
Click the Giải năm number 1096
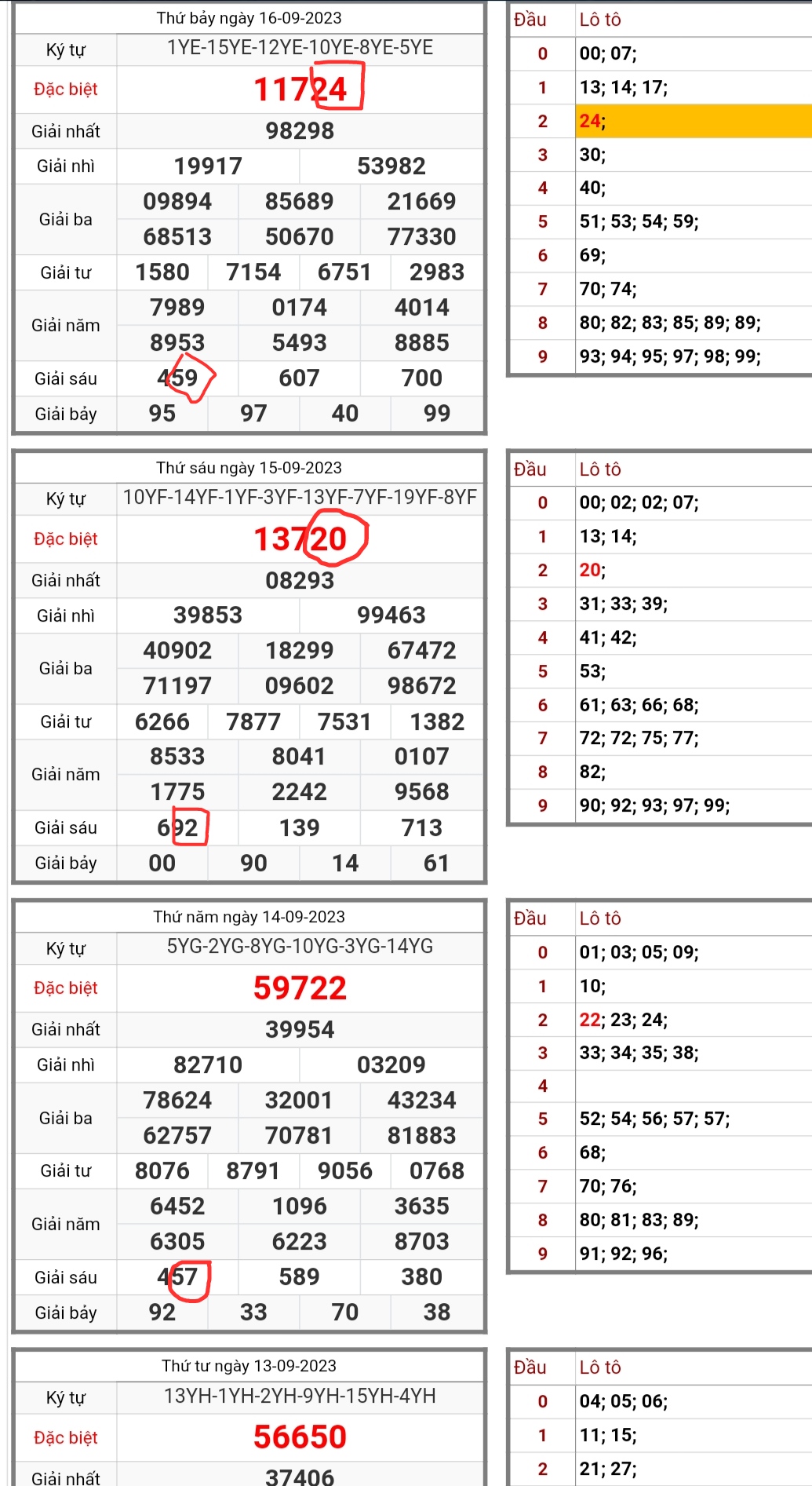(300, 1207)
